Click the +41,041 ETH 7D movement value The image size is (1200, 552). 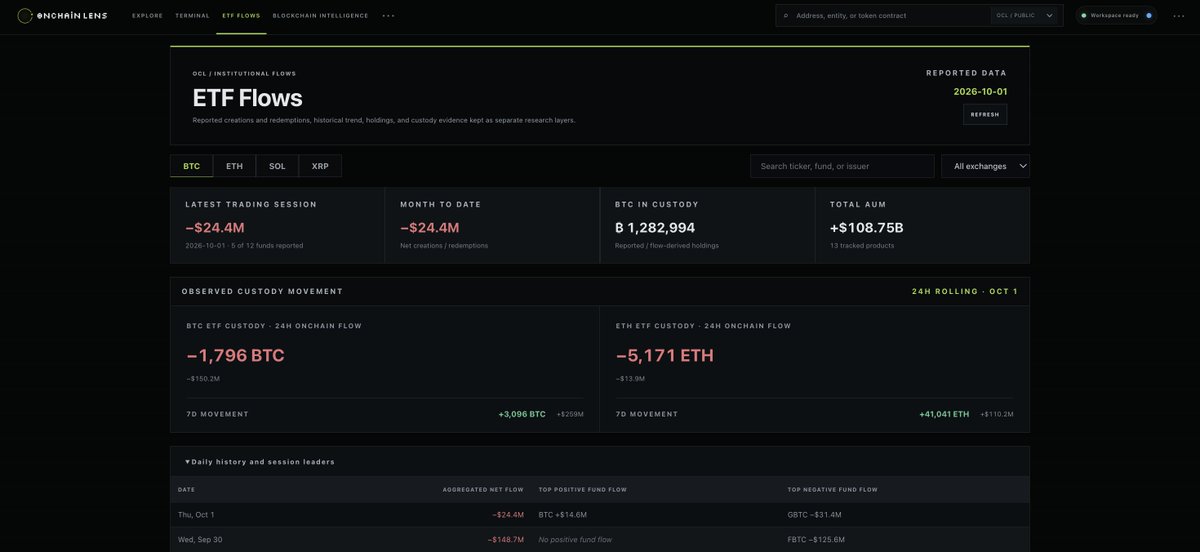[944, 414]
